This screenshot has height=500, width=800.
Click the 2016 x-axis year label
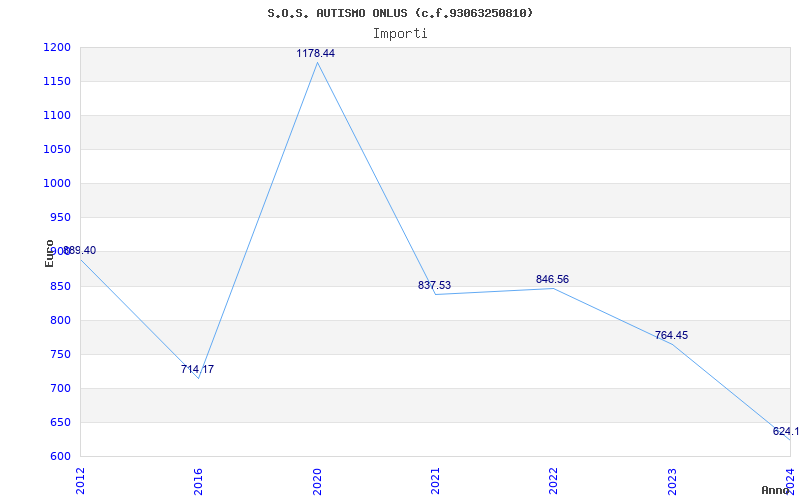coord(198,481)
